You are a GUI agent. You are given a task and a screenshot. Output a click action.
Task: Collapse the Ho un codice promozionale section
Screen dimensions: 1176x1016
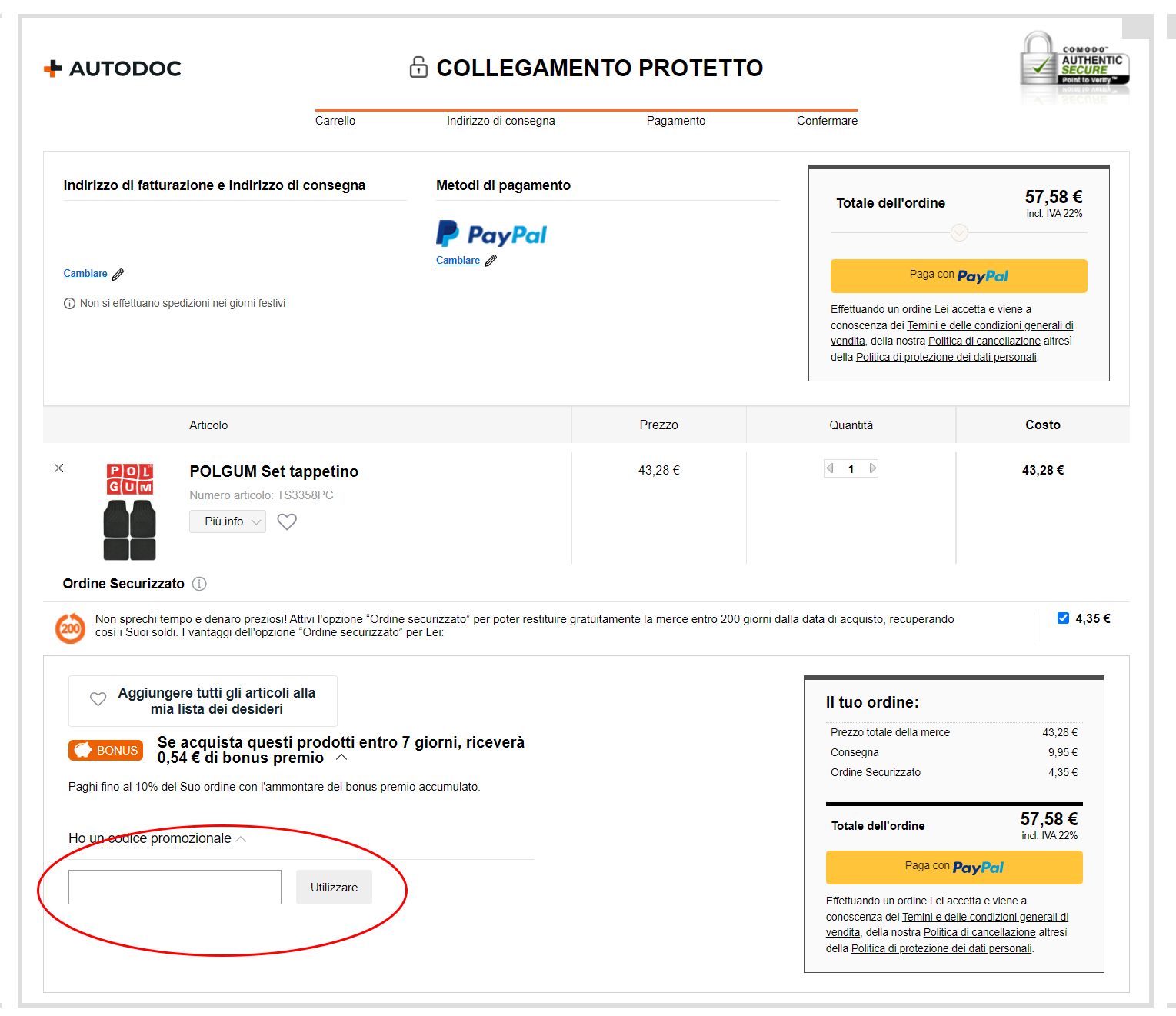click(242, 838)
